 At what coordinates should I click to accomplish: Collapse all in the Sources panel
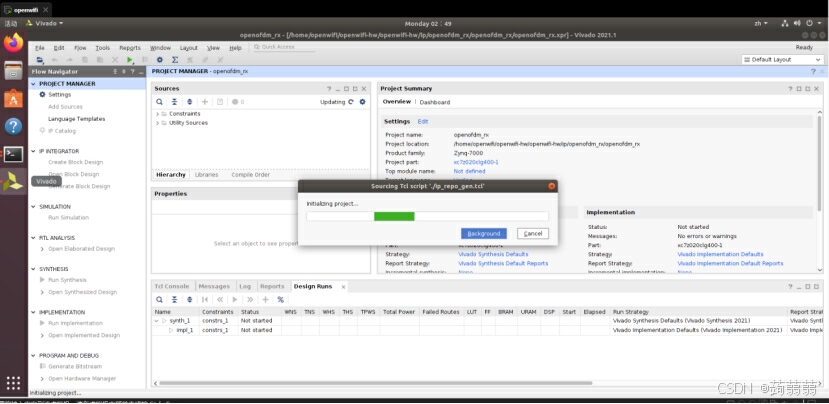174,102
